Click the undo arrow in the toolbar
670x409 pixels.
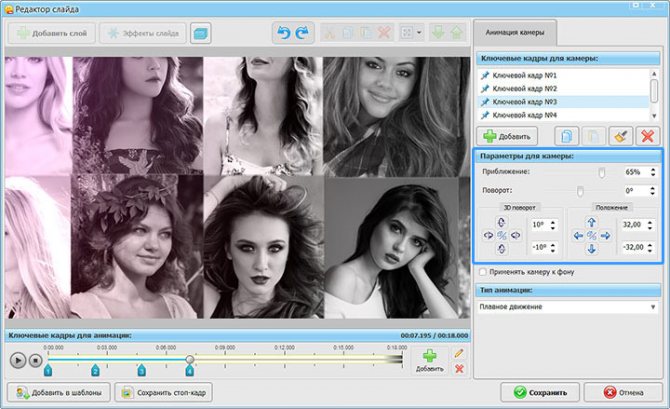[282, 34]
